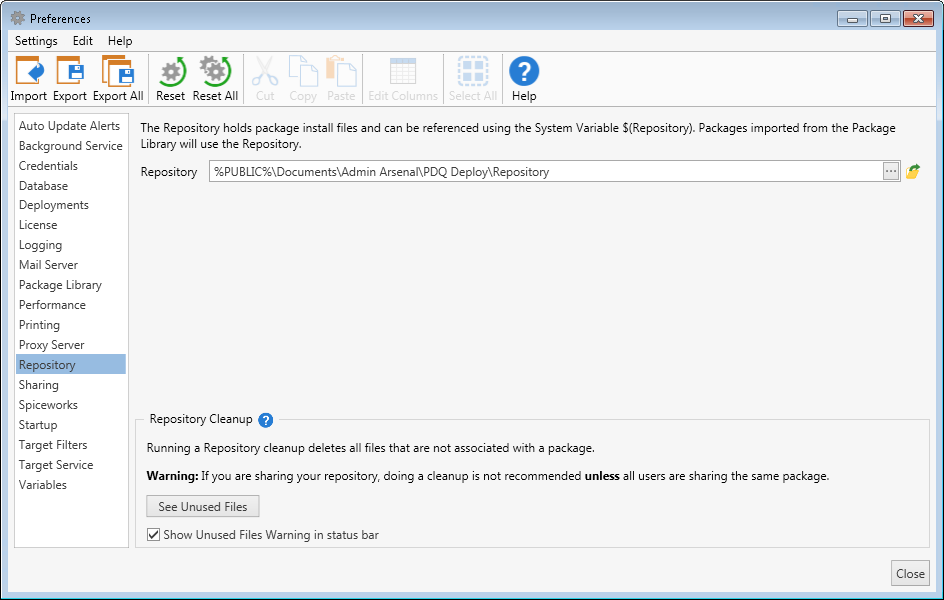
Task: Click the Edit Columns icon
Action: click(x=403, y=79)
